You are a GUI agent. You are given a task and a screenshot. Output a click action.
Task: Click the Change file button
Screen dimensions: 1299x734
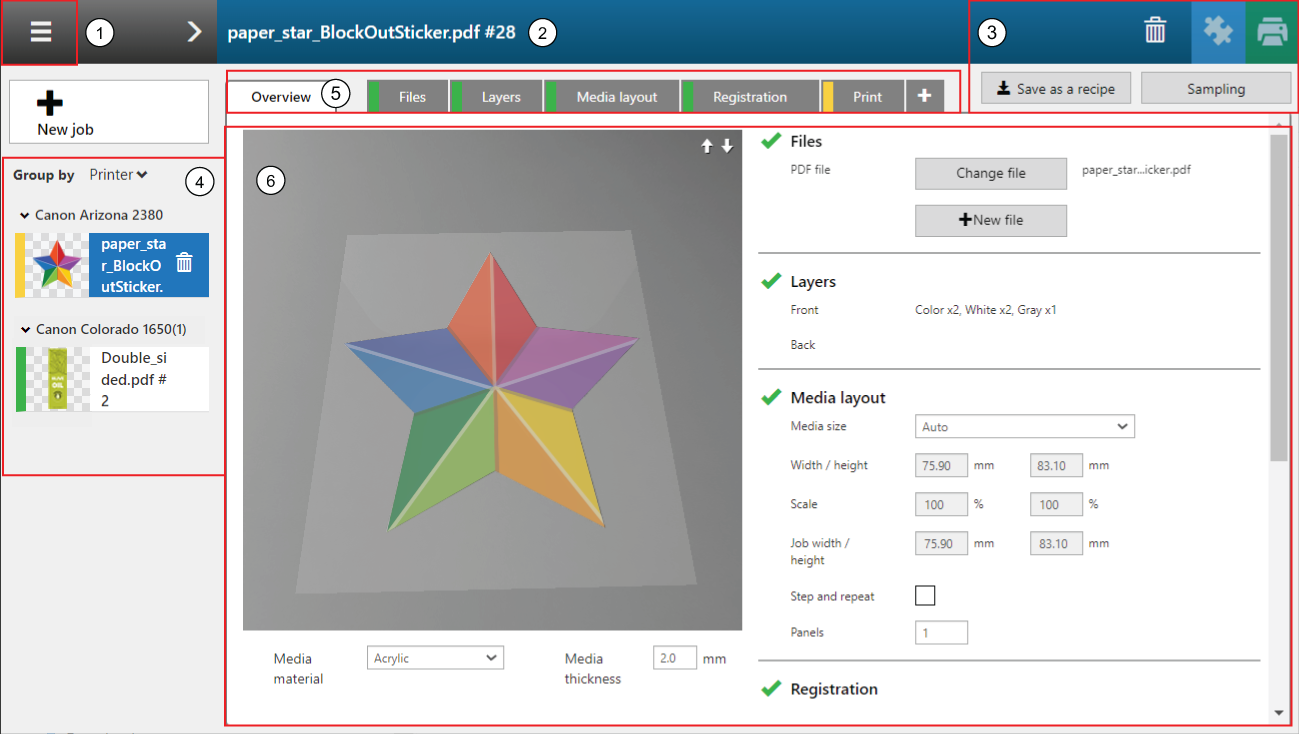tap(990, 173)
